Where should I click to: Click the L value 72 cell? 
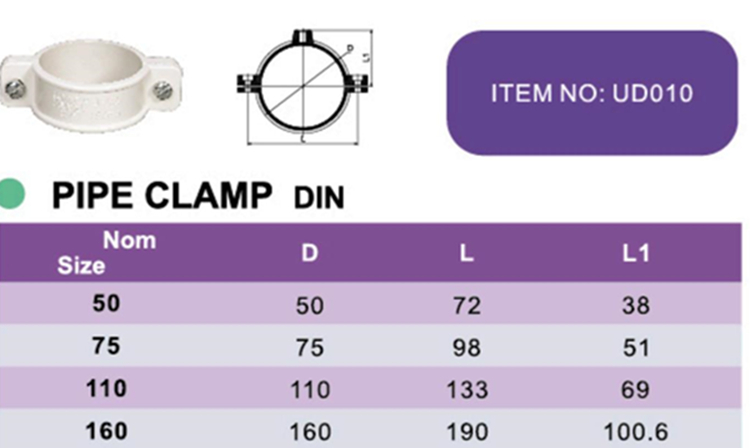tap(466, 306)
